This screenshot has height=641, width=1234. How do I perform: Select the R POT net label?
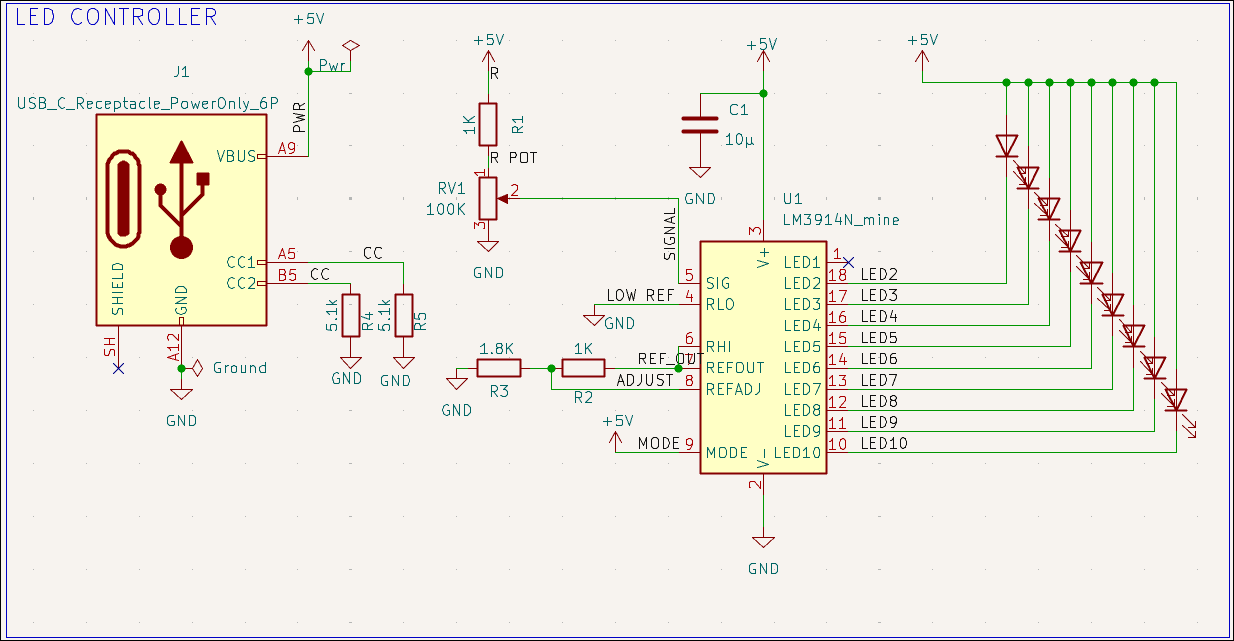coord(513,158)
